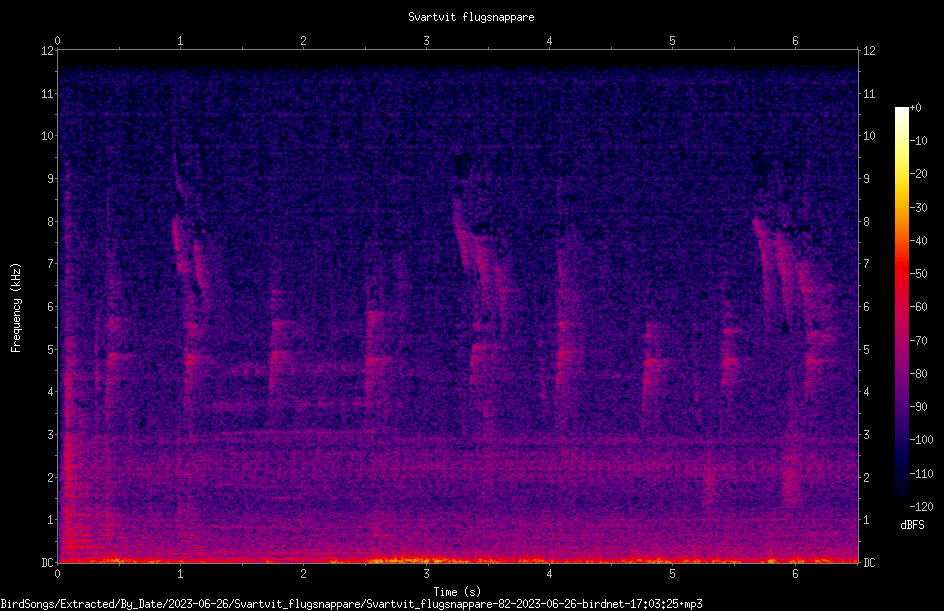Click the "-90" color scale label

(x=919, y=407)
